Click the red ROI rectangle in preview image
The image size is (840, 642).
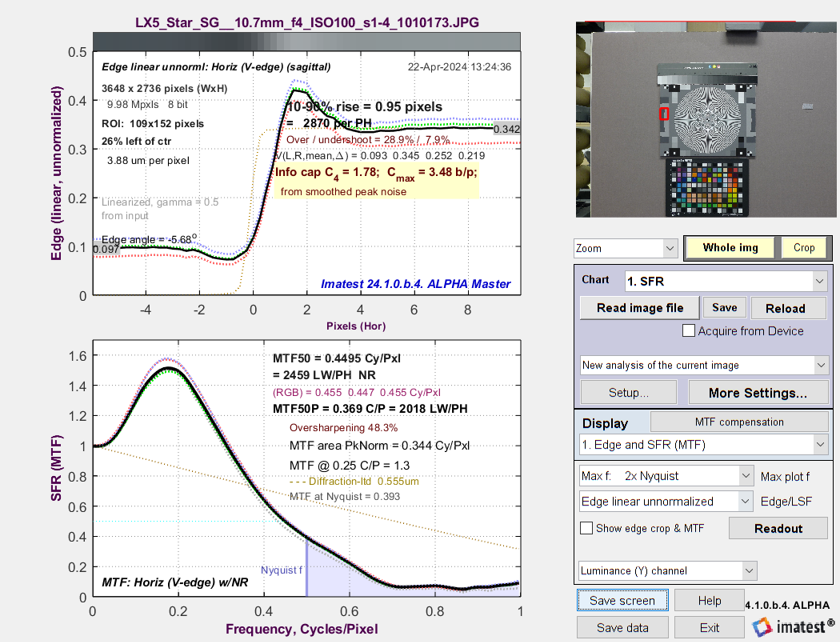click(664, 115)
